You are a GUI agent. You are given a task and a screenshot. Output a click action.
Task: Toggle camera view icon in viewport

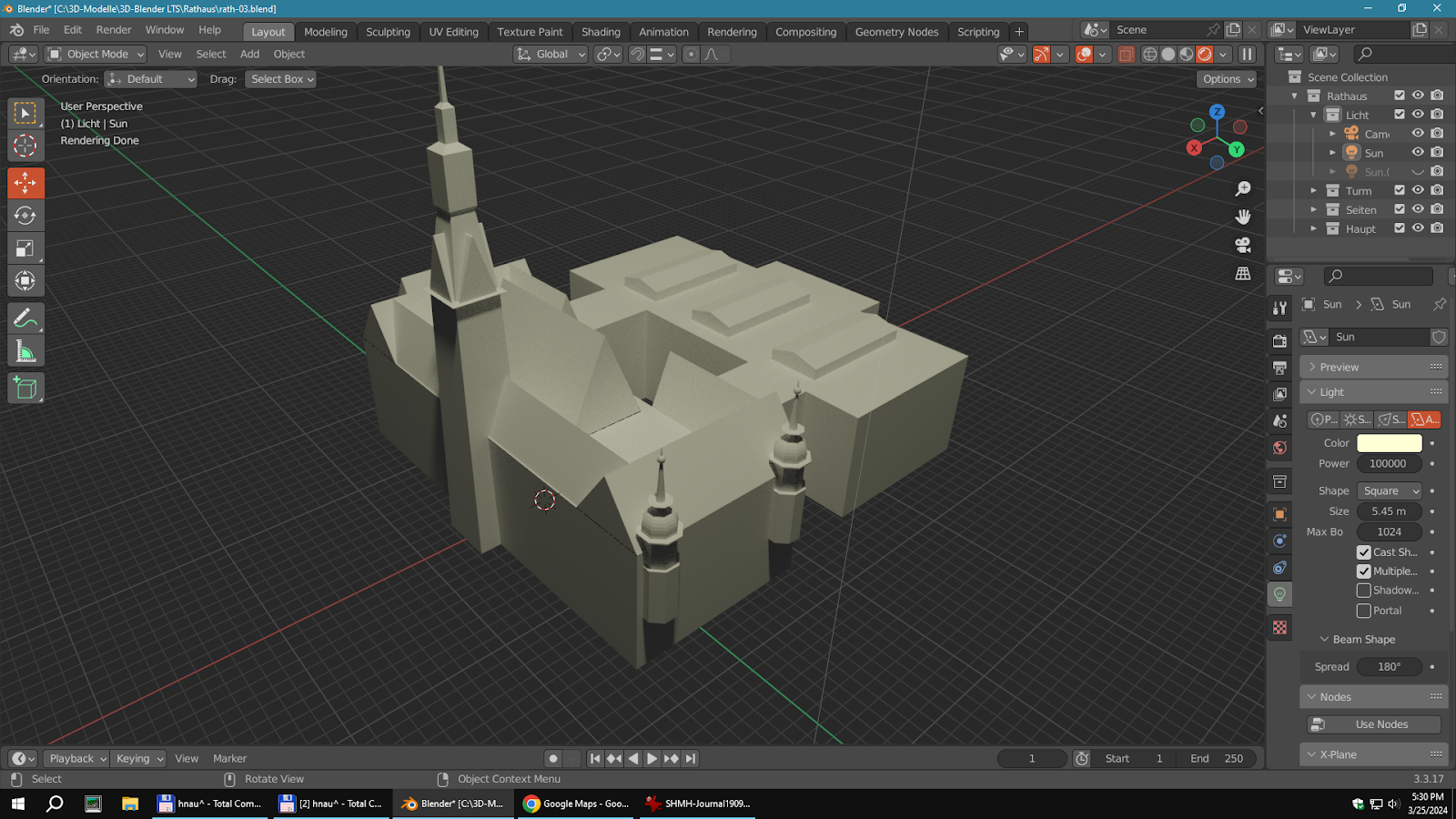click(x=1243, y=245)
